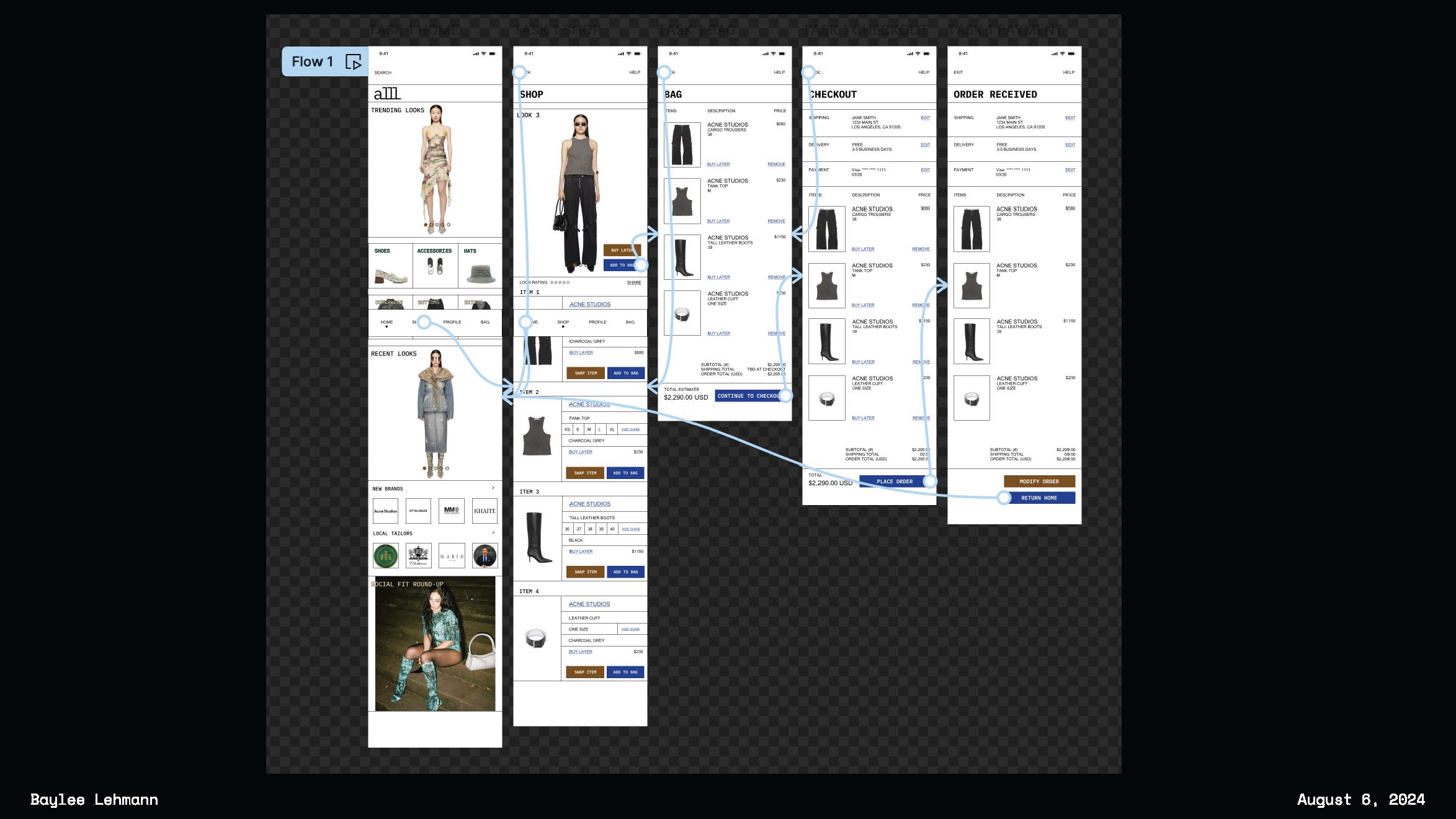
Task: Open the BAG tab from bottom navigation
Action: pos(486,322)
